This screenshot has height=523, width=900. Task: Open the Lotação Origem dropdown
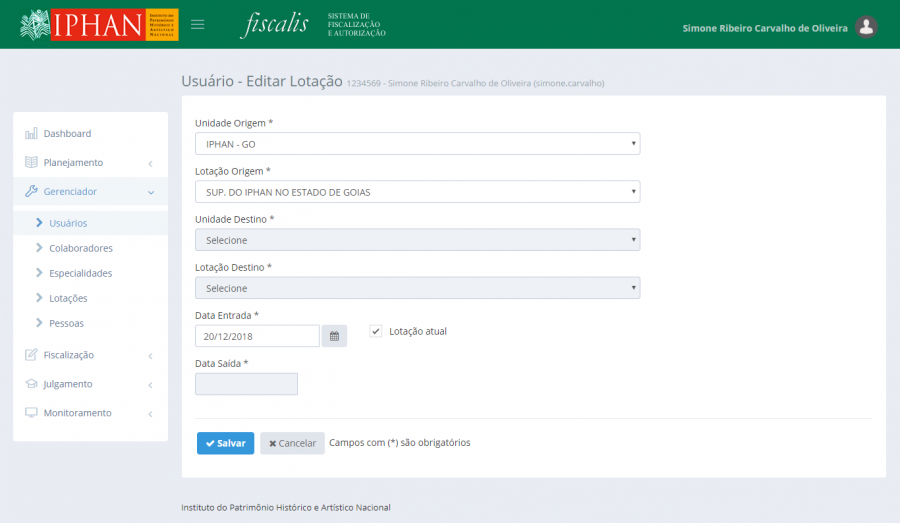(417, 192)
